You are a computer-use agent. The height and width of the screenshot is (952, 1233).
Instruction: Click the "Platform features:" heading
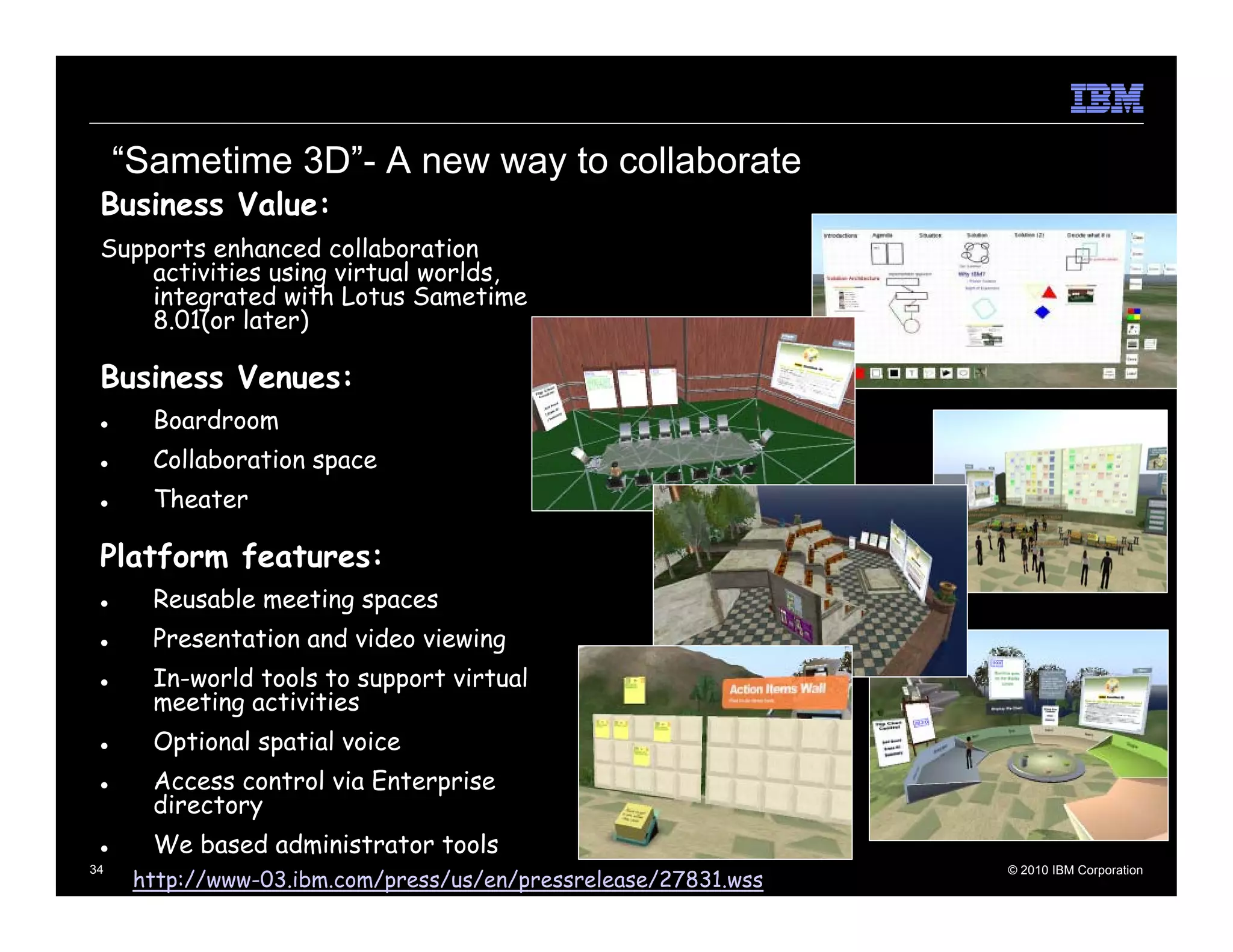click(x=240, y=555)
